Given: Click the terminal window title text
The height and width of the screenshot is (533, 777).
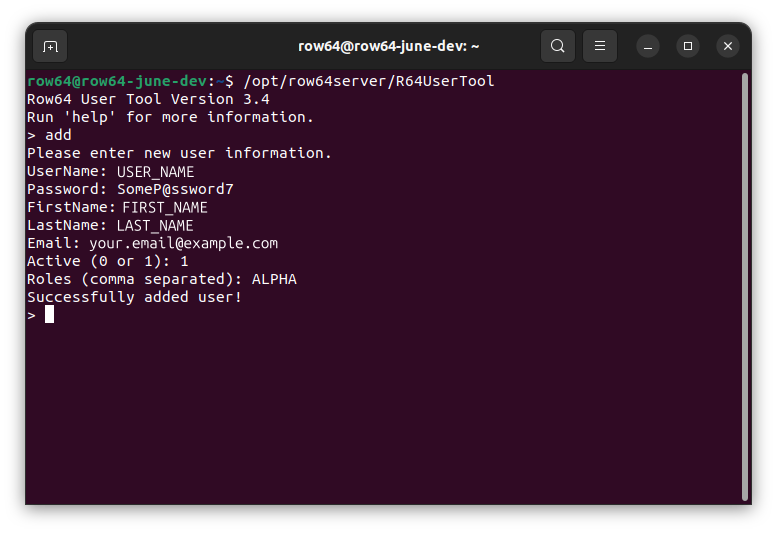Looking at the screenshot, I should pos(389,46).
